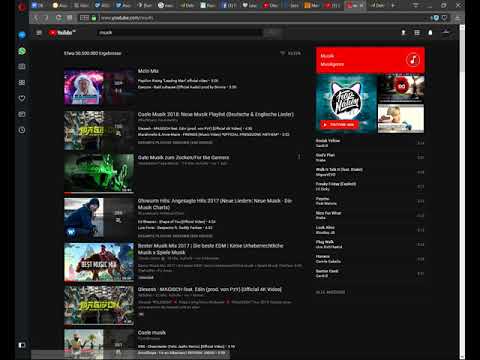
Task: View full Ohrwurm Hits playlist link
Action: click(x=175, y=236)
